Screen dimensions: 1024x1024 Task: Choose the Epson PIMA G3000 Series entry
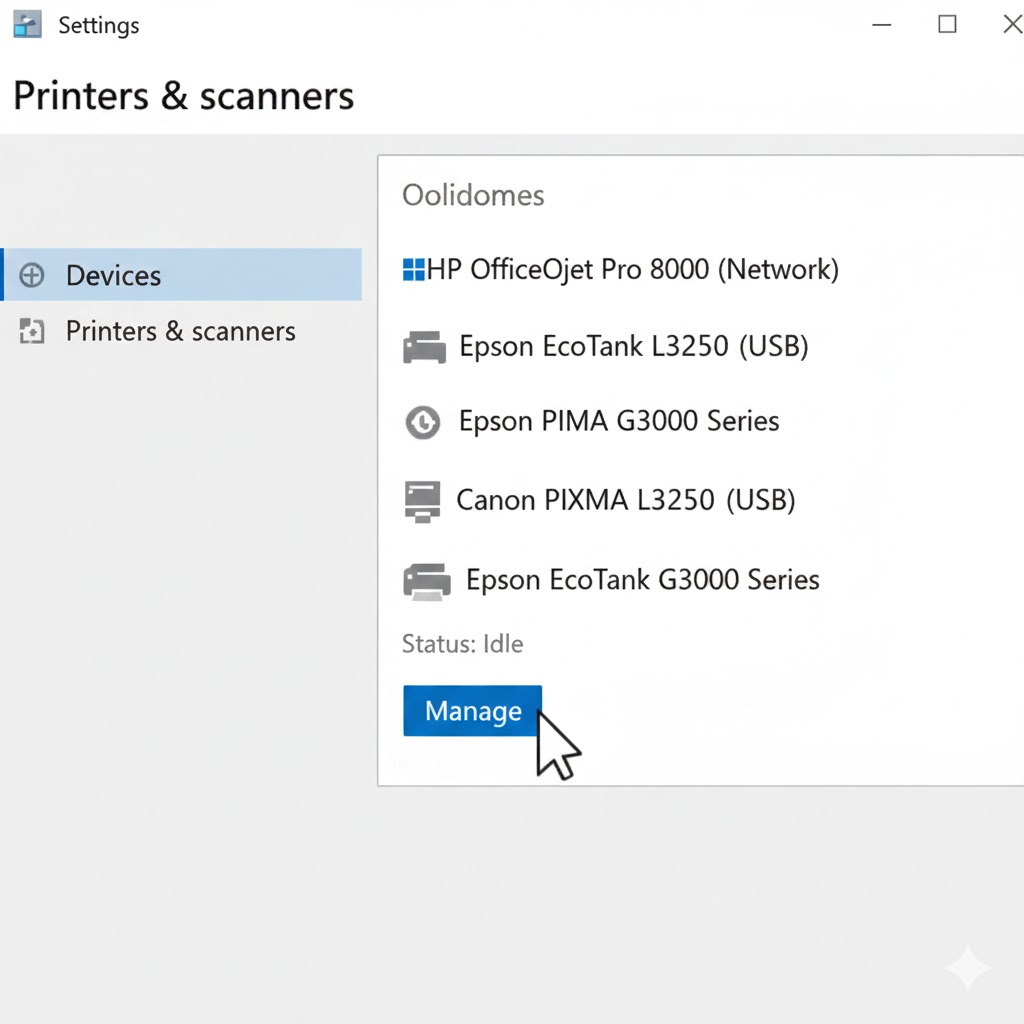(618, 421)
